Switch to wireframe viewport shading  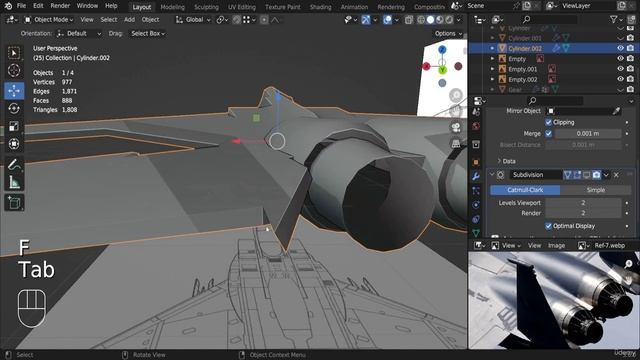pyautogui.click(x=421, y=20)
